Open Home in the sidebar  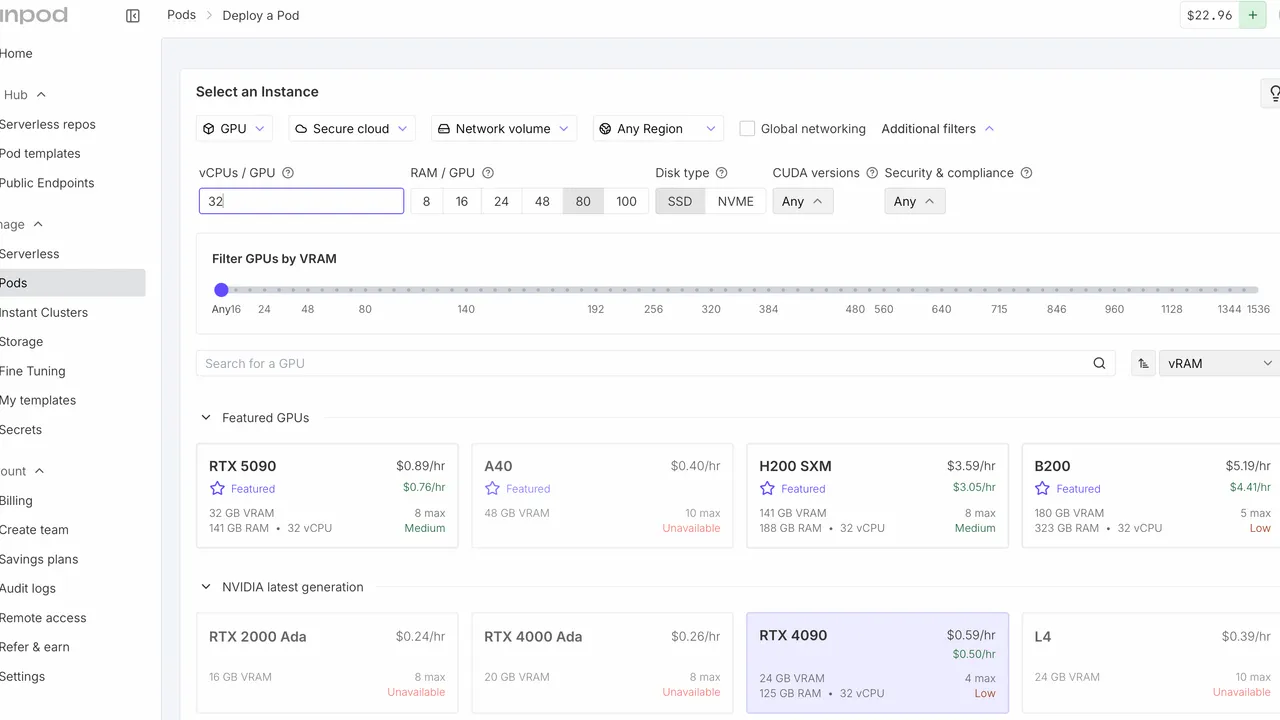16,54
